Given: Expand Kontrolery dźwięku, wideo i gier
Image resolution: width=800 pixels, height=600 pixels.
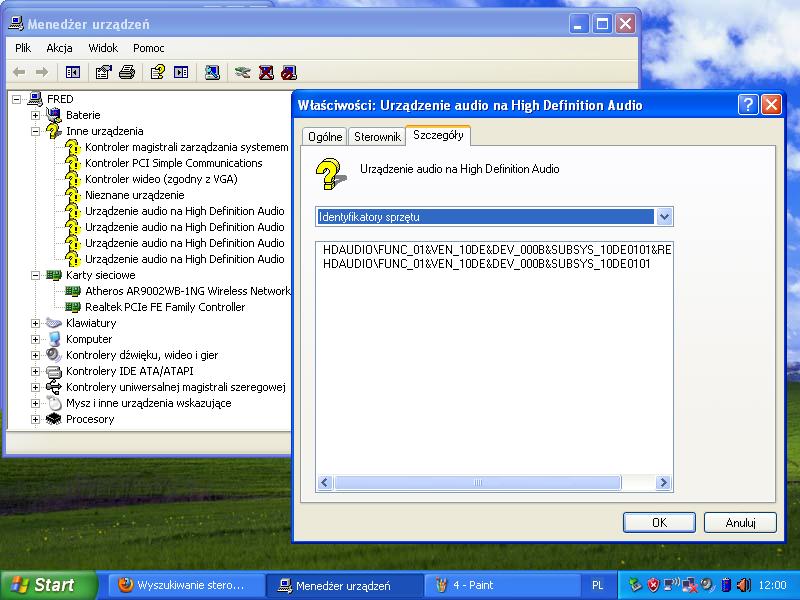Looking at the screenshot, I should coord(35,355).
